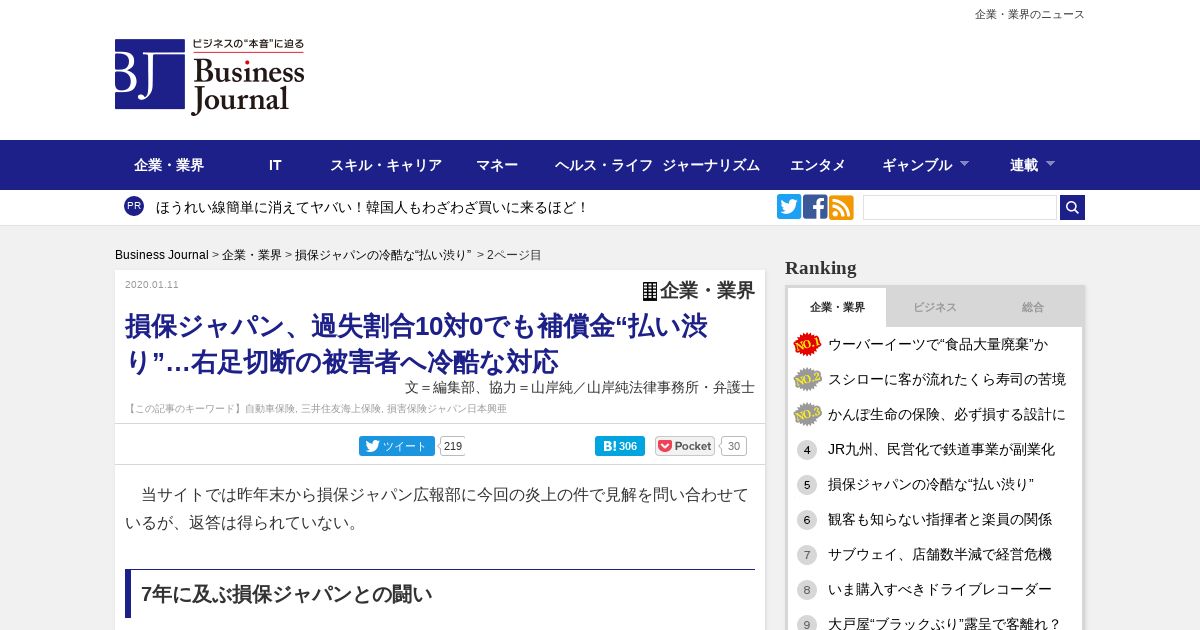Open ranking article JR九州、民営化で鉄道事業が副業化
Viewport: 1200px width, 630px height.
tap(941, 449)
